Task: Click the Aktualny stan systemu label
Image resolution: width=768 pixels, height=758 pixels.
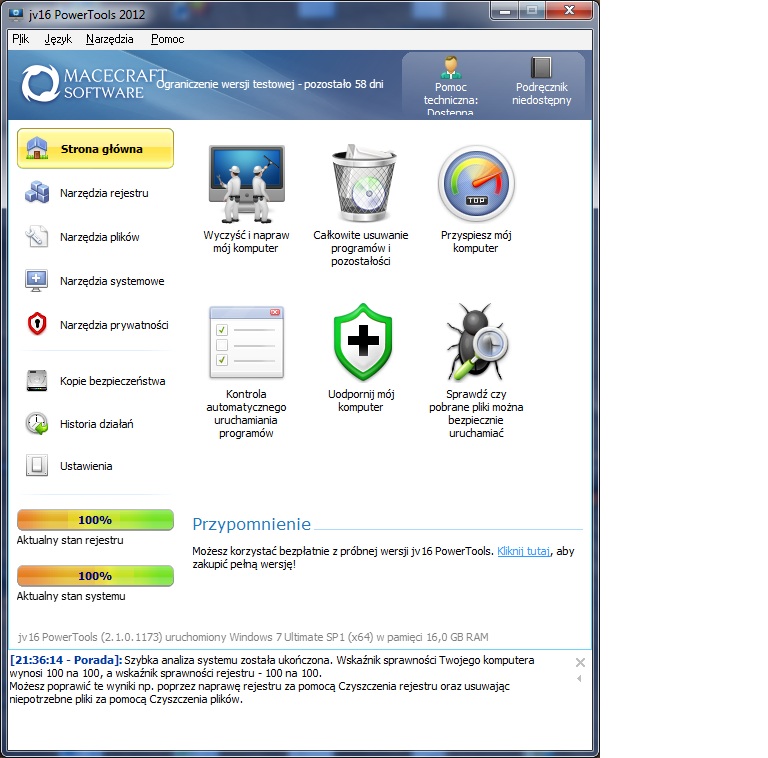Action: tap(71, 596)
